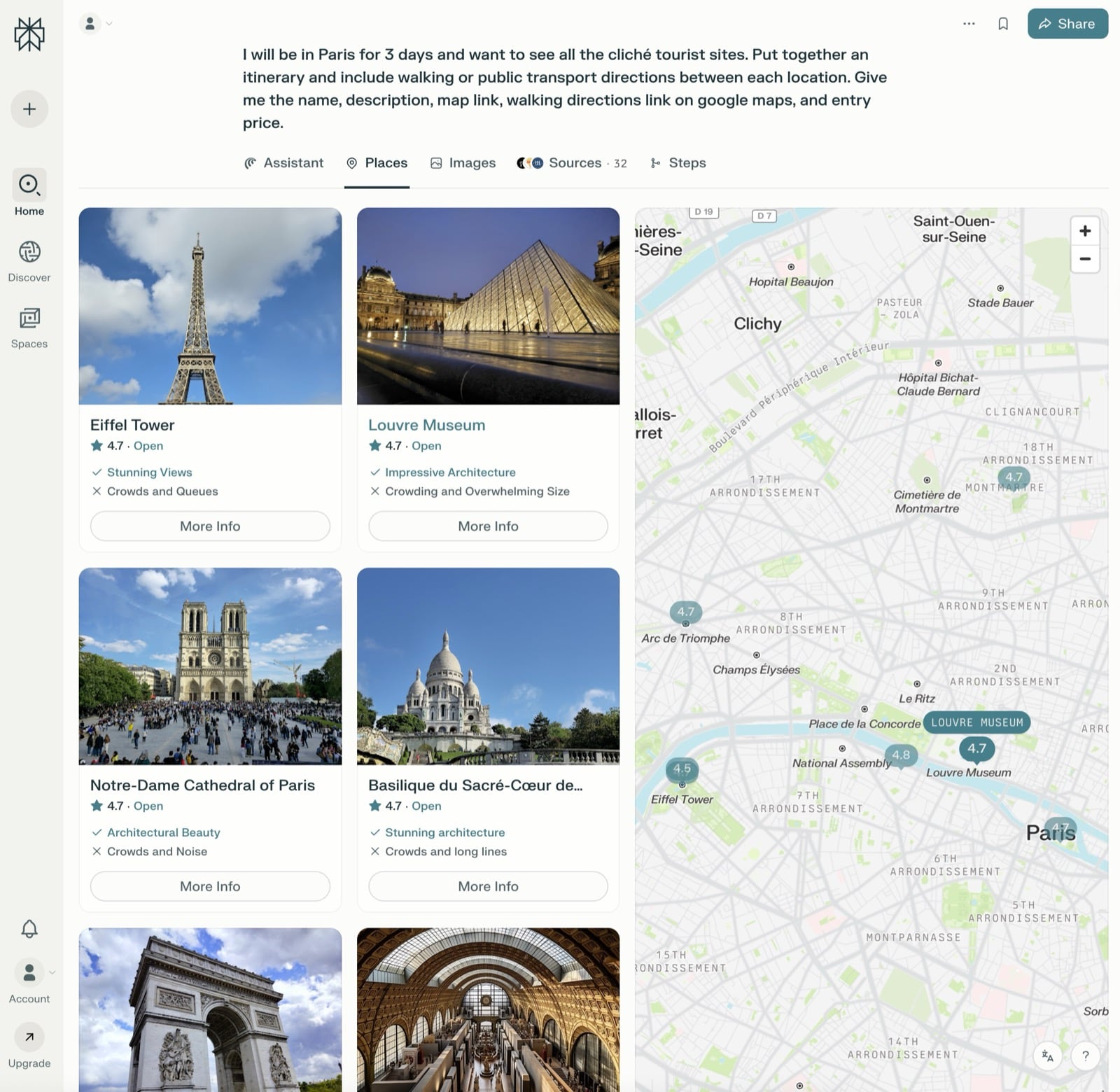Expand the Account menu chevron
The height and width of the screenshot is (1092, 1120).
click(x=52, y=972)
